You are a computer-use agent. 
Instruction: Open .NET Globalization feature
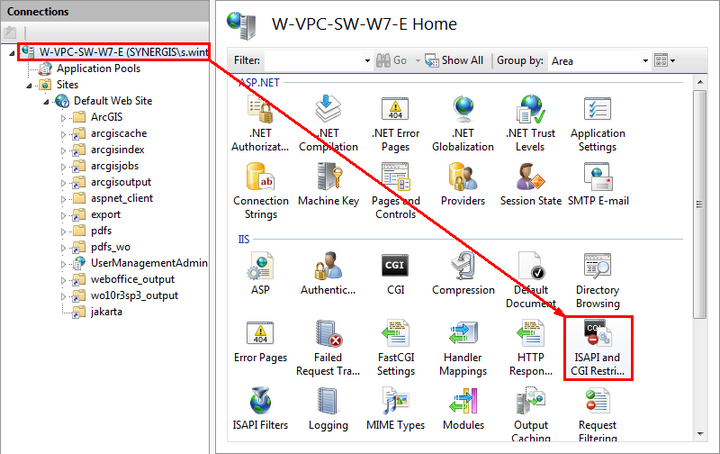coord(463,123)
